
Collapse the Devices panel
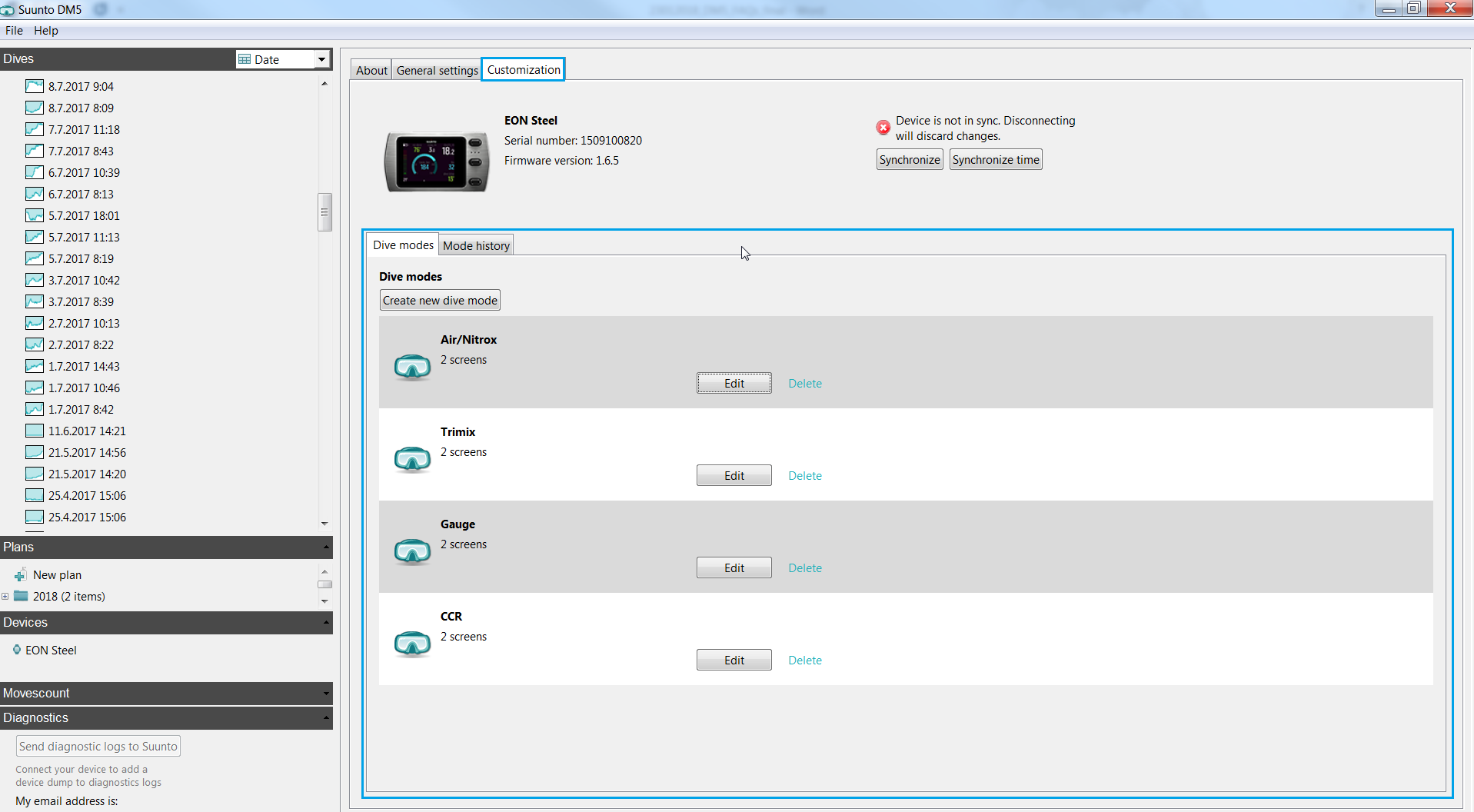[x=326, y=623]
